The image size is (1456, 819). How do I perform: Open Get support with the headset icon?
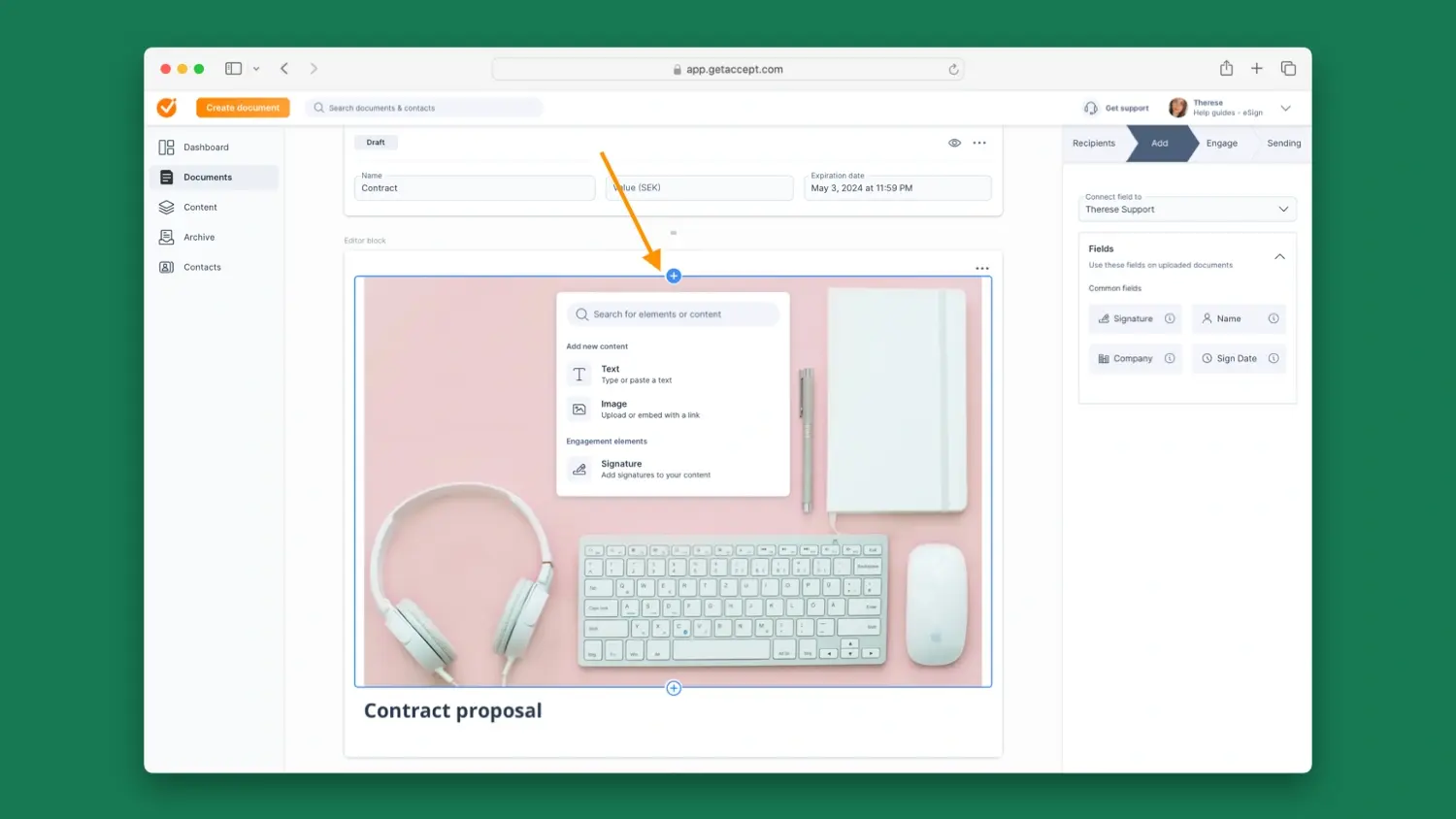coord(1114,107)
